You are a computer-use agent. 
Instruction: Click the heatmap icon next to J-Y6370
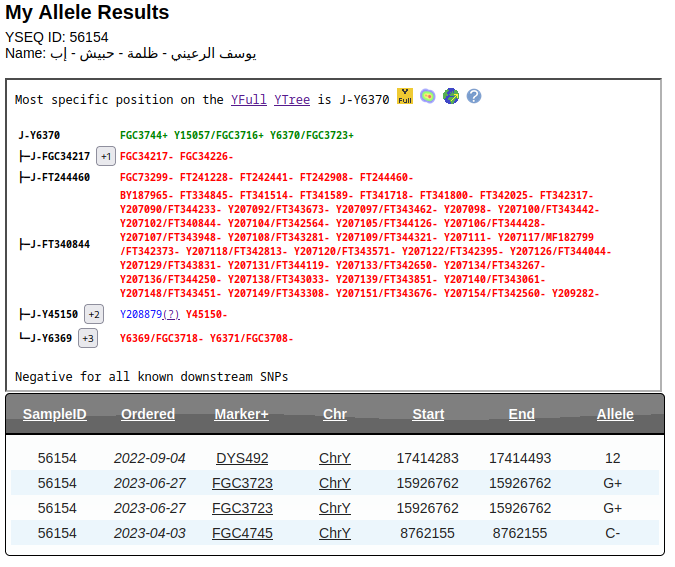[427, 96]
